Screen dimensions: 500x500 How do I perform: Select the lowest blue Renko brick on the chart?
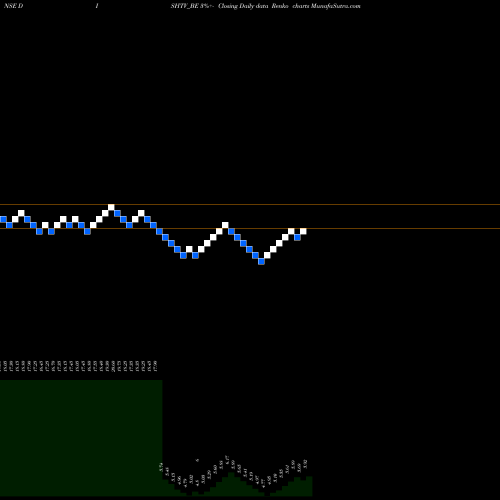point(261,261)
